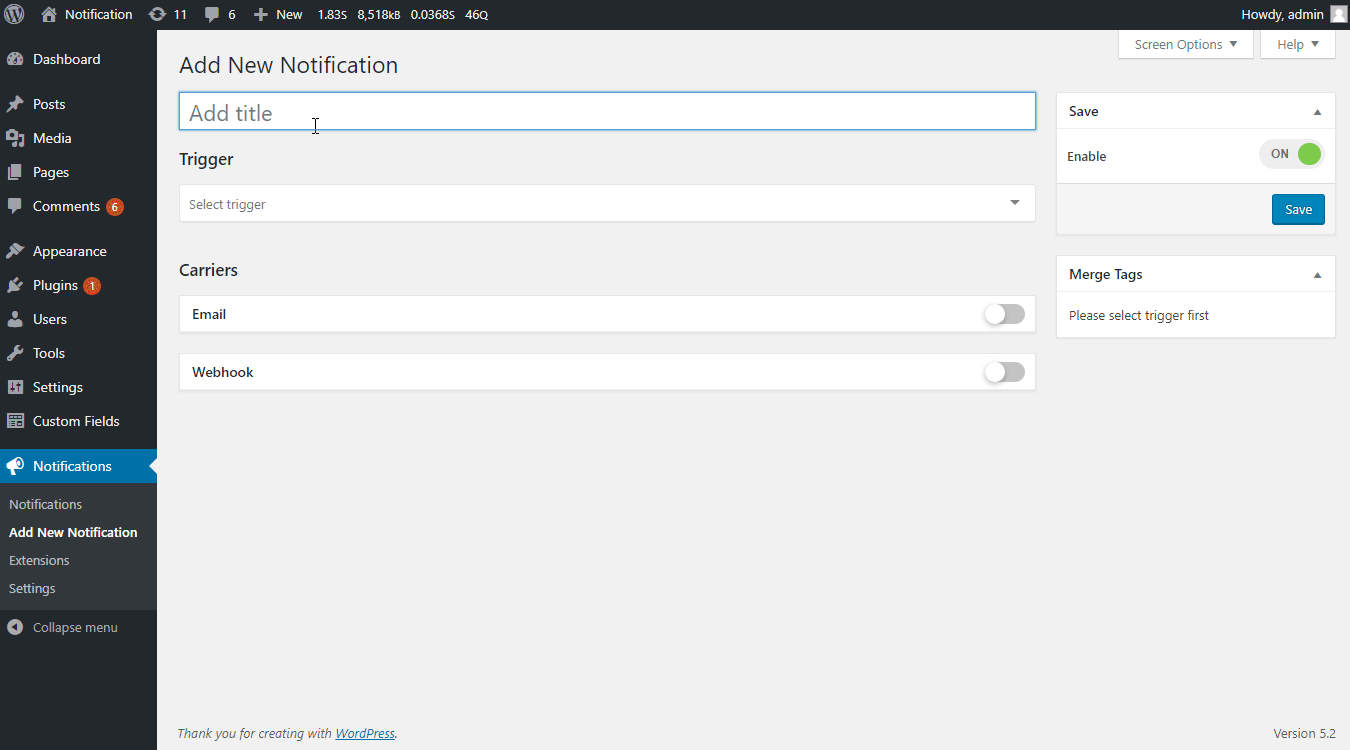The height and width of the screenshot is (750, 1350).
Task: Open Plugins via the plug icon
Action: click(x=15, y=285)
